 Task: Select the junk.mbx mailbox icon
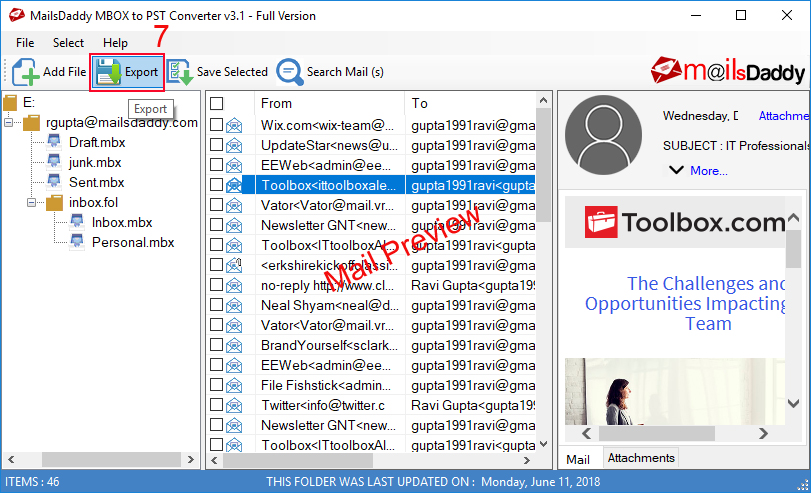54,161
